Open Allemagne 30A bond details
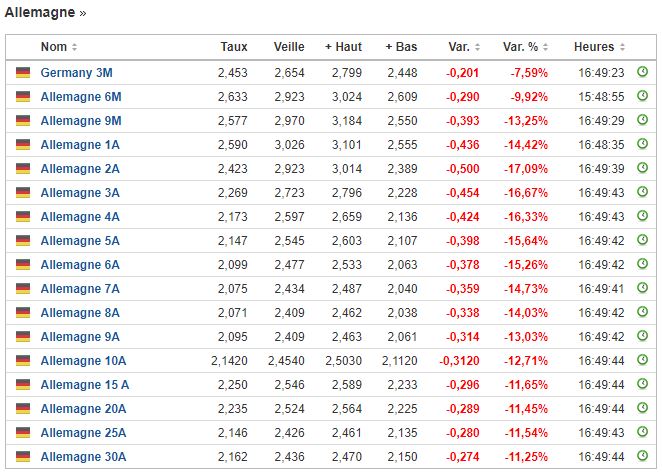The height and width of the screenshot is (476, 662). point(84,457)
